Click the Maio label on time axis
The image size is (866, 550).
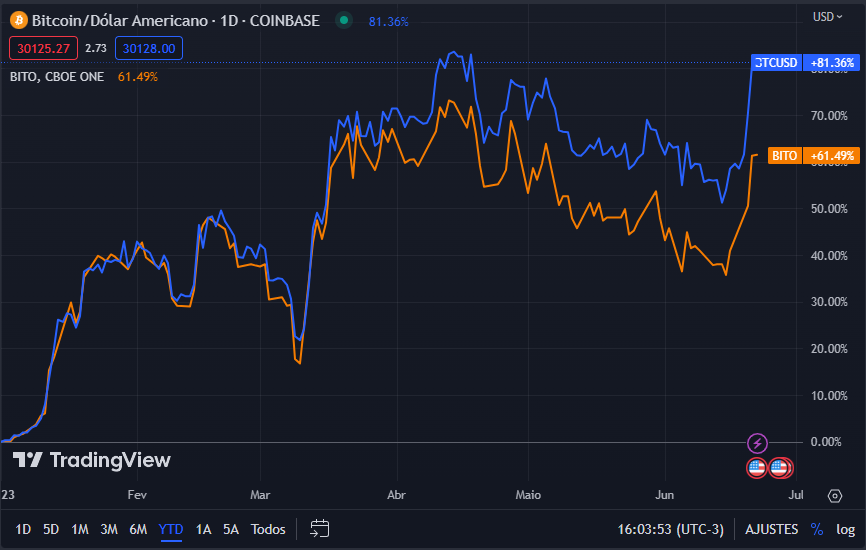pyautogui.click(x=528, y=495)
